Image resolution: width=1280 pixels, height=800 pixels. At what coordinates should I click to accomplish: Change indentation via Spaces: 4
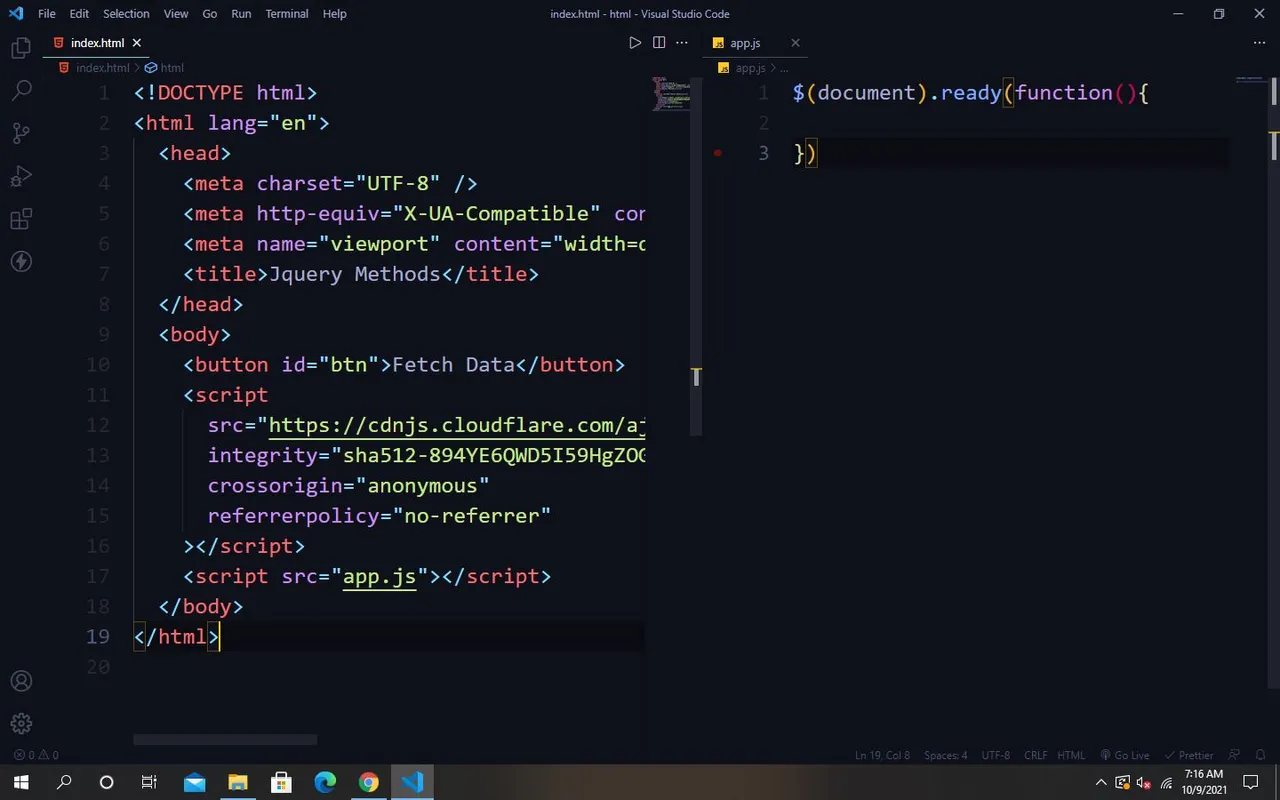[x=945, y=755]
